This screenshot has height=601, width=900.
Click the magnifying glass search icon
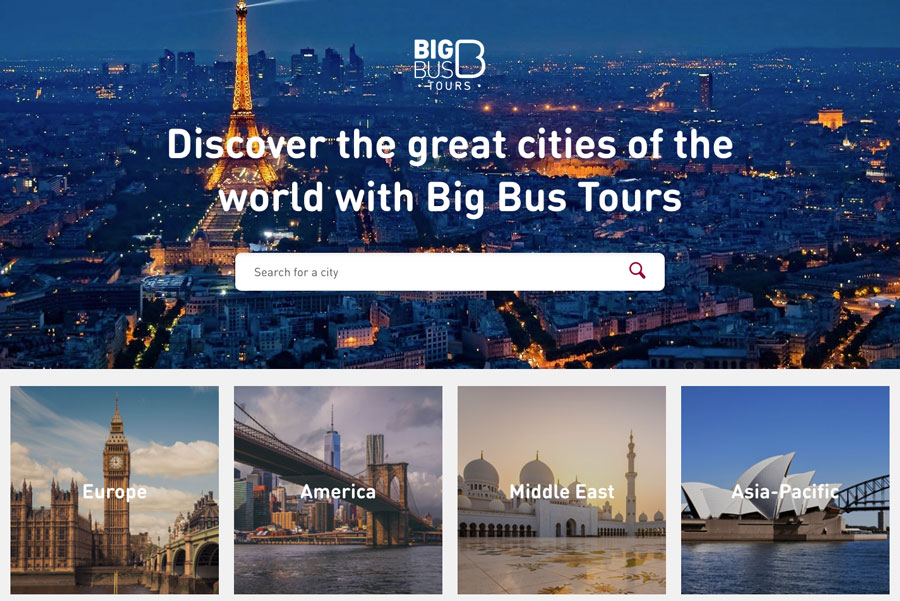pyautogui.click(x=637, y=270)
